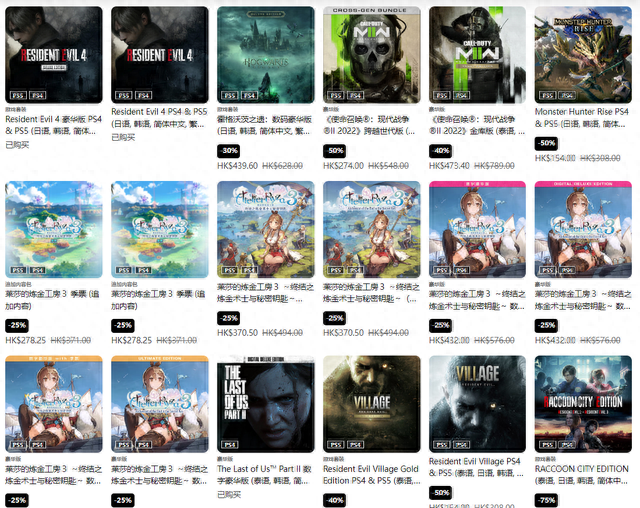Open the Resident Evil Village PS4 & PS5 cover
Screen dimensions: 640x508
[477, 404]
